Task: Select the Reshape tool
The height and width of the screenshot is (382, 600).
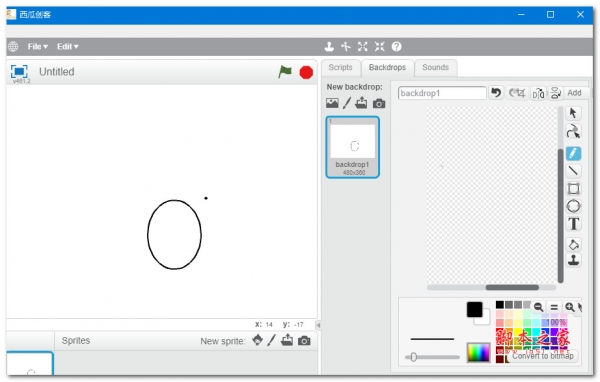Action: pos(573,131)
